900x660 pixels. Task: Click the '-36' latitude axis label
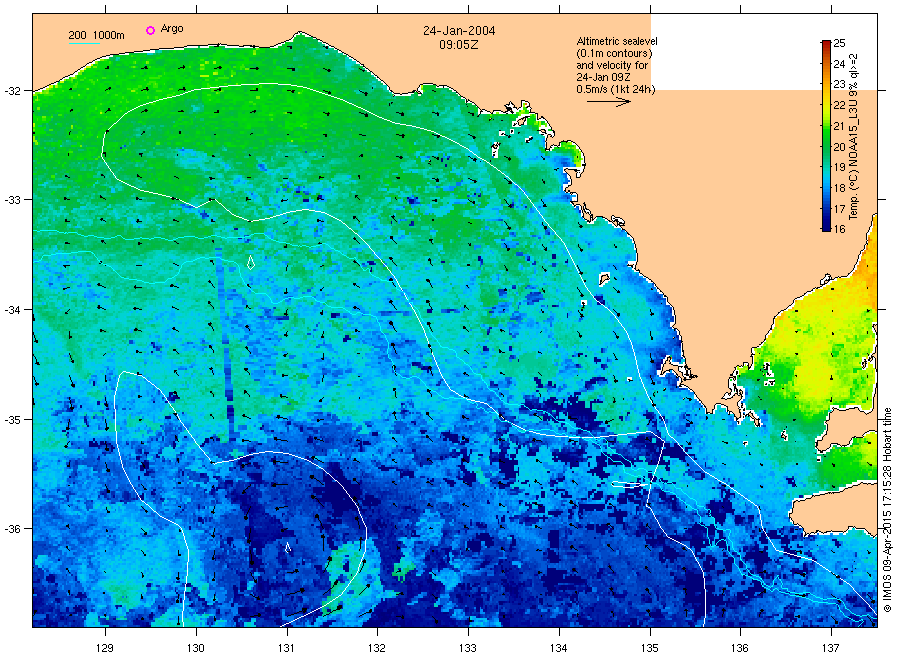pyautogui.click(x=11, y=529)
